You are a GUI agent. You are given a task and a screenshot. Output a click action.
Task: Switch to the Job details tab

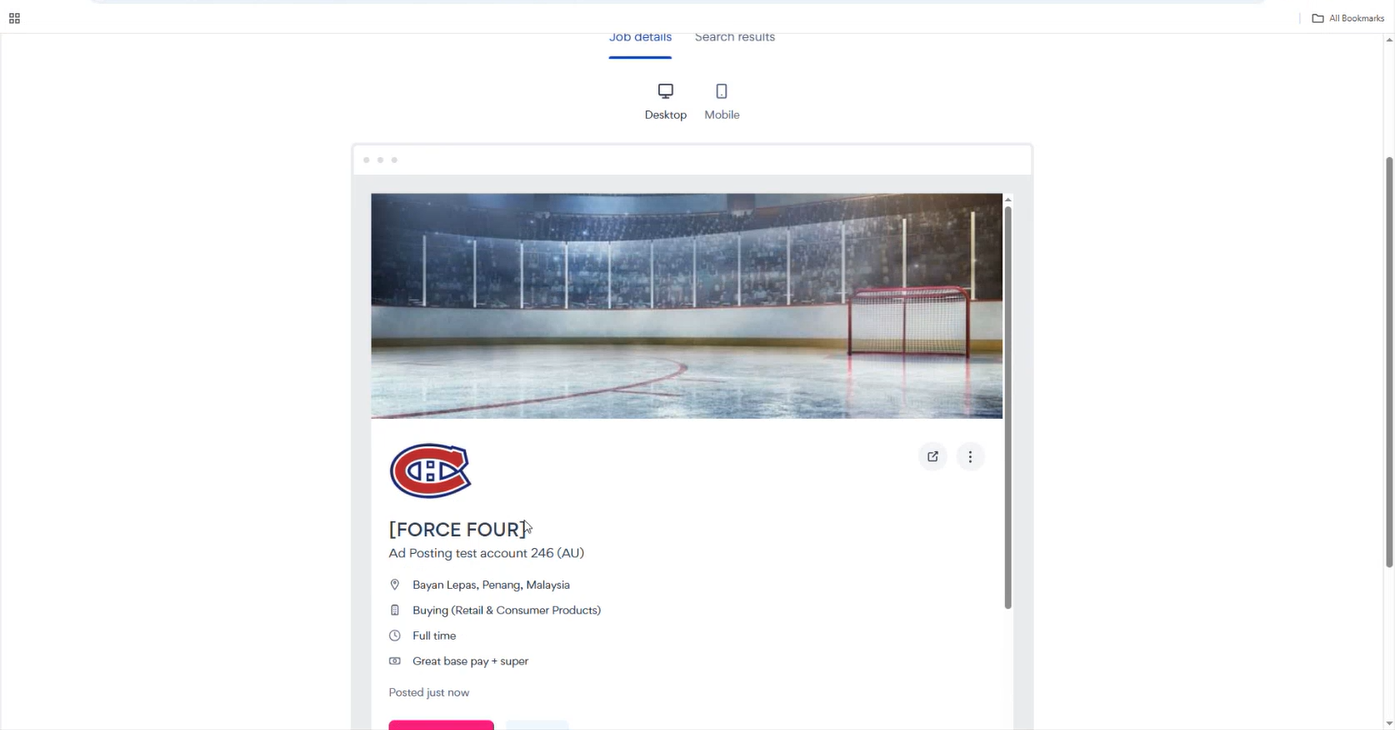click(640, 38)
